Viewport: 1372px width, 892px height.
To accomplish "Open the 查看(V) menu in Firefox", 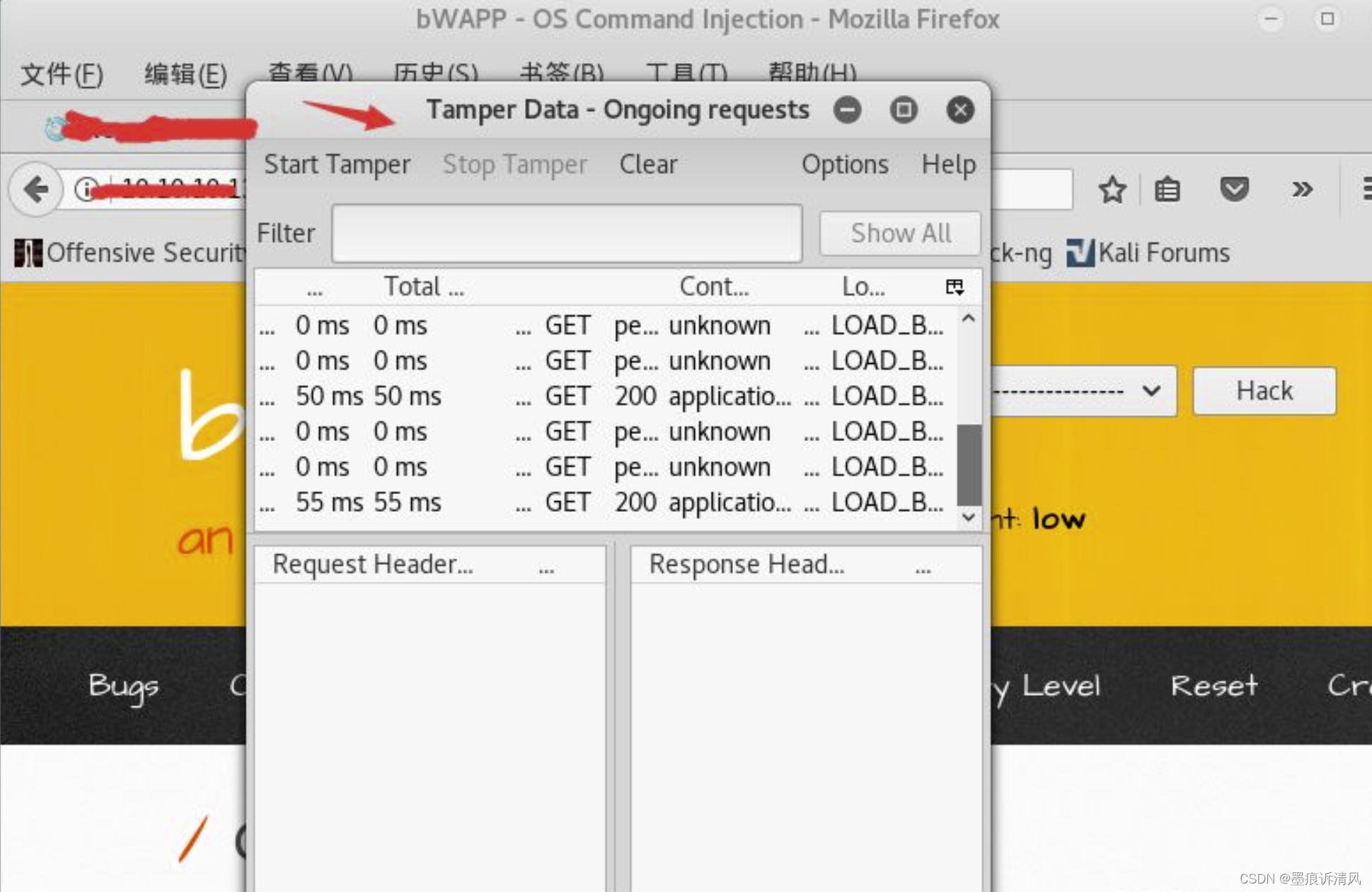I will point(310,72).
